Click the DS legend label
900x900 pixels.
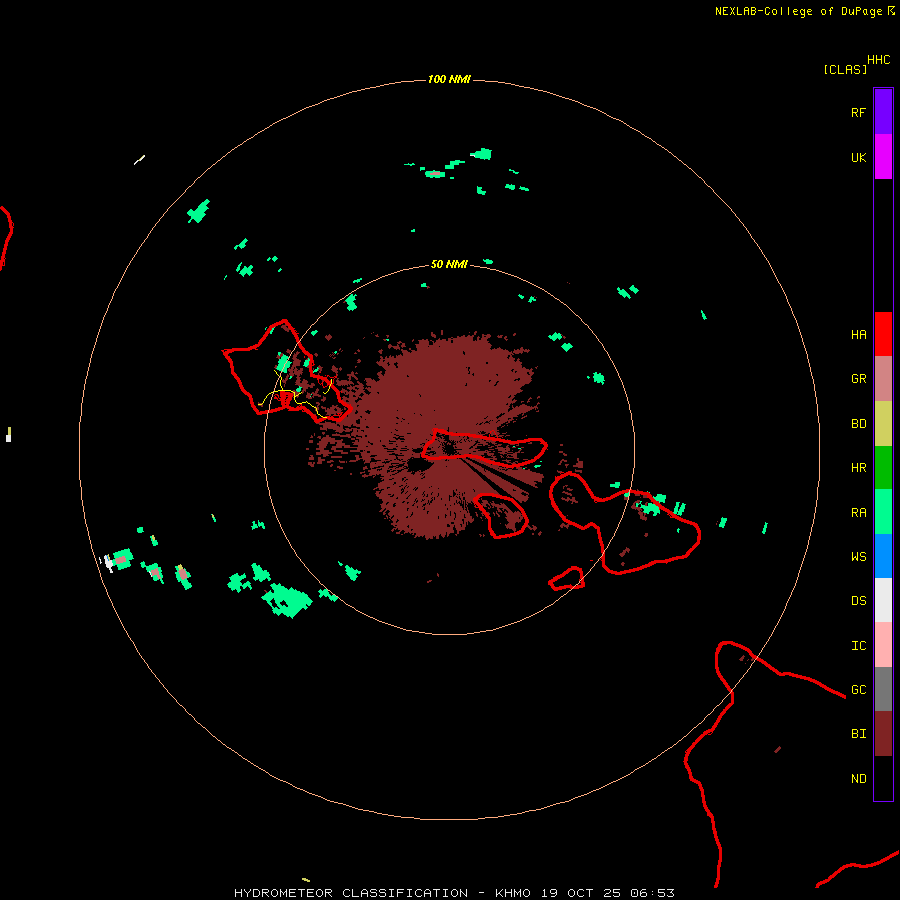858,601
